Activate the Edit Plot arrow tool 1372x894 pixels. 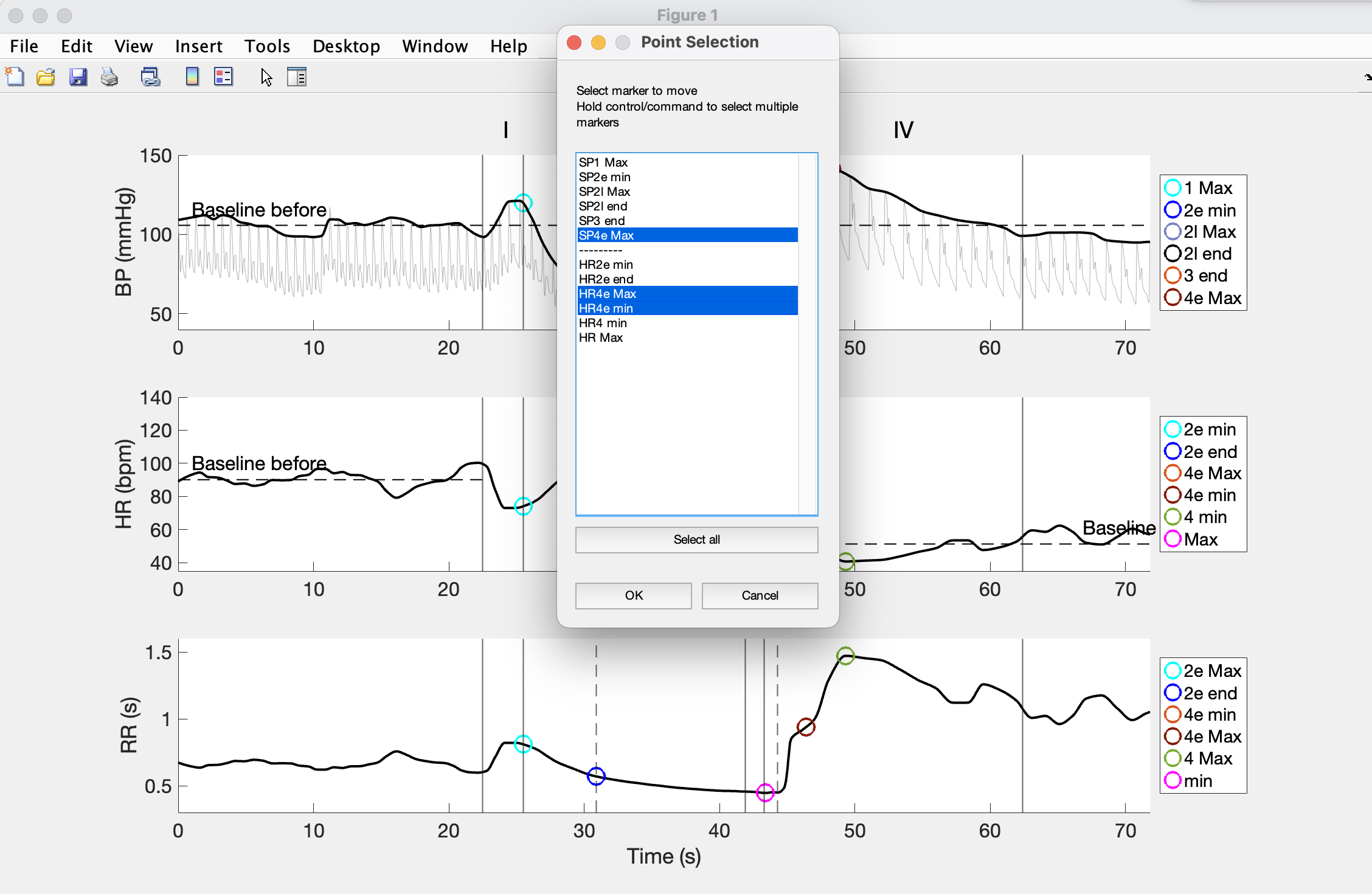click(x=266, y=77)
